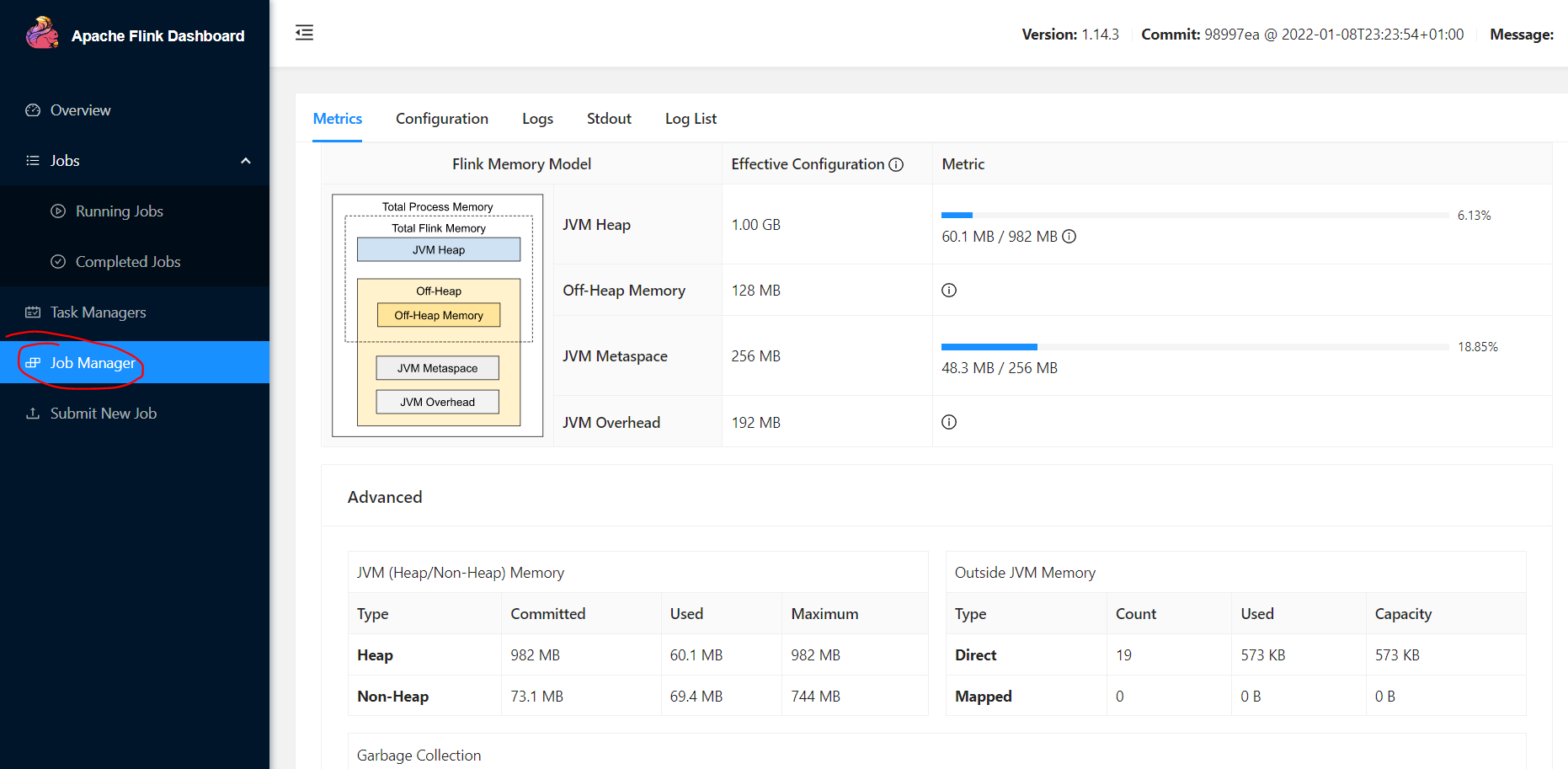
Task: Open the Log List tab
Action: point(691,119)
